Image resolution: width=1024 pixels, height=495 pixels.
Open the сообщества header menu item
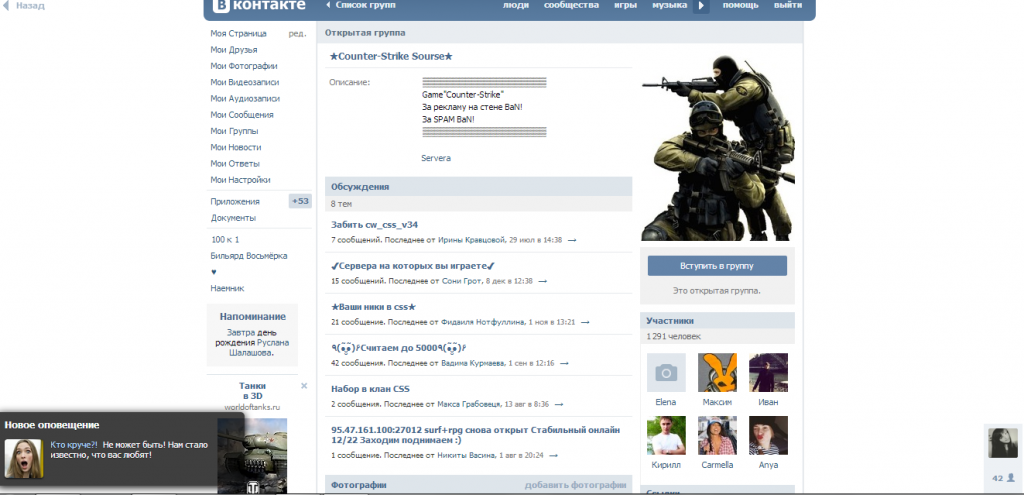click(571, 6)
